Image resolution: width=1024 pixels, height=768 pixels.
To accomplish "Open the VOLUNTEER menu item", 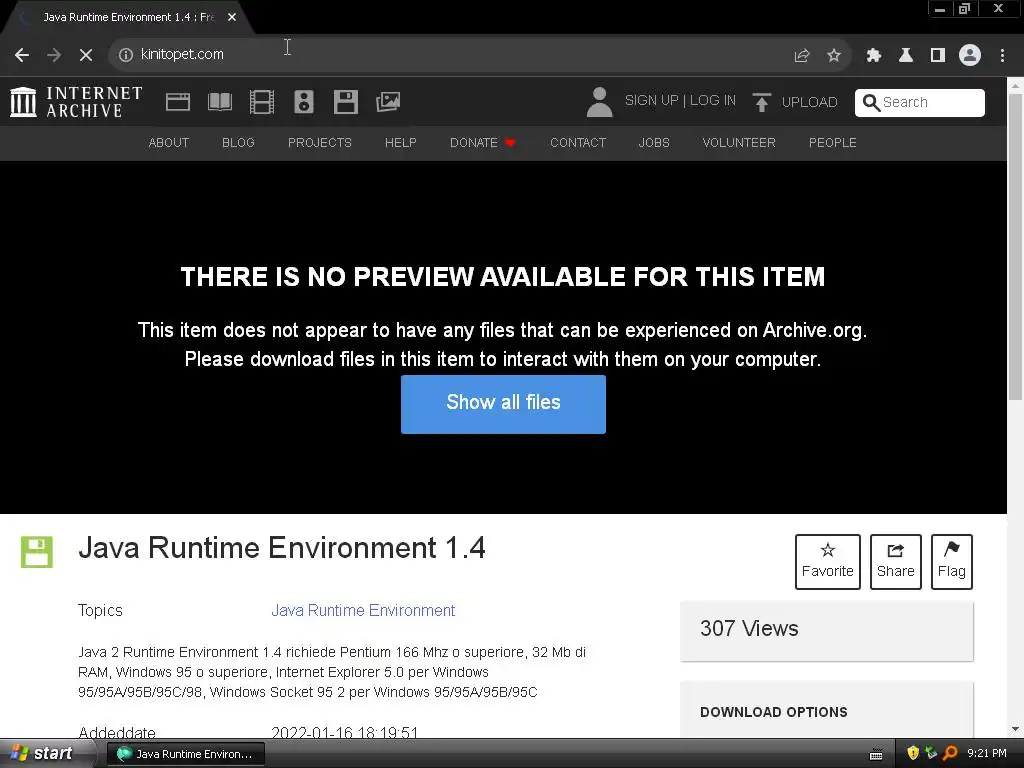I will click(x=739, y=143).
